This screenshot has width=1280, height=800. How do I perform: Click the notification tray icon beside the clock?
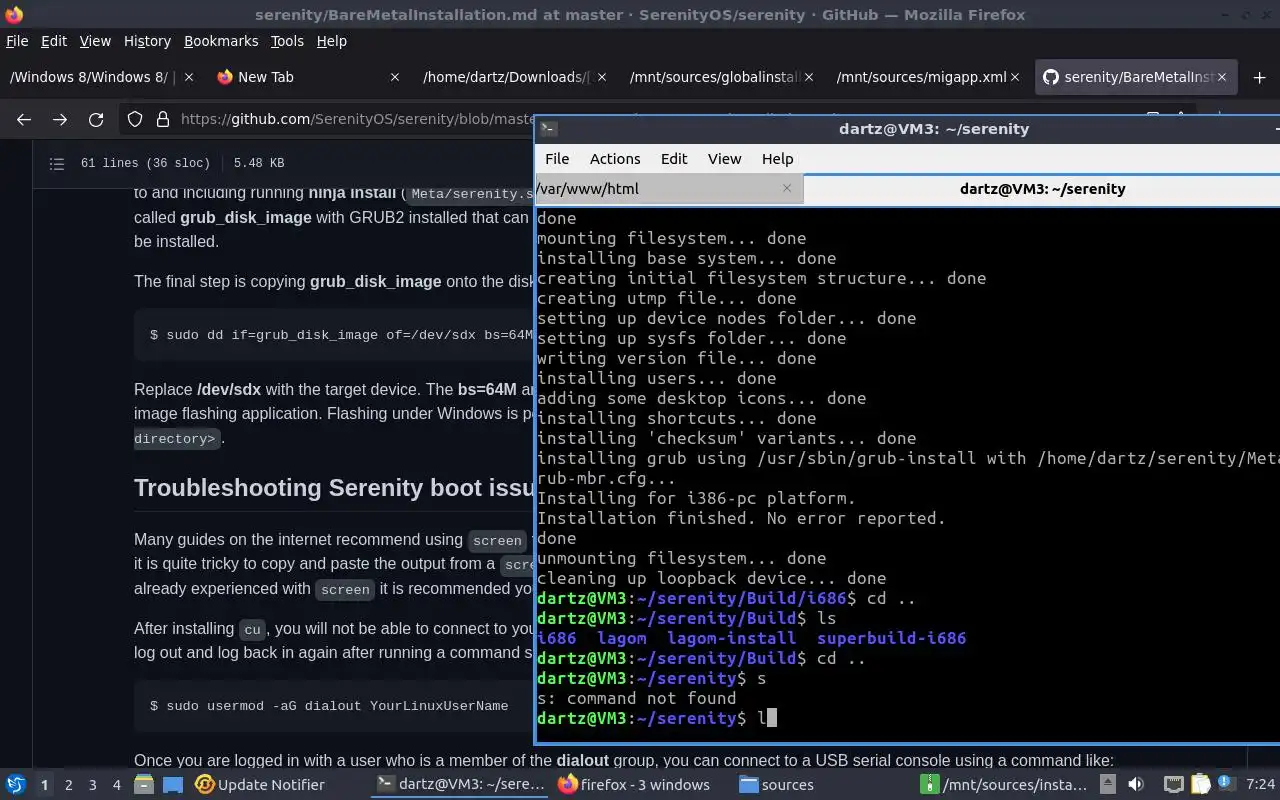1226,785
